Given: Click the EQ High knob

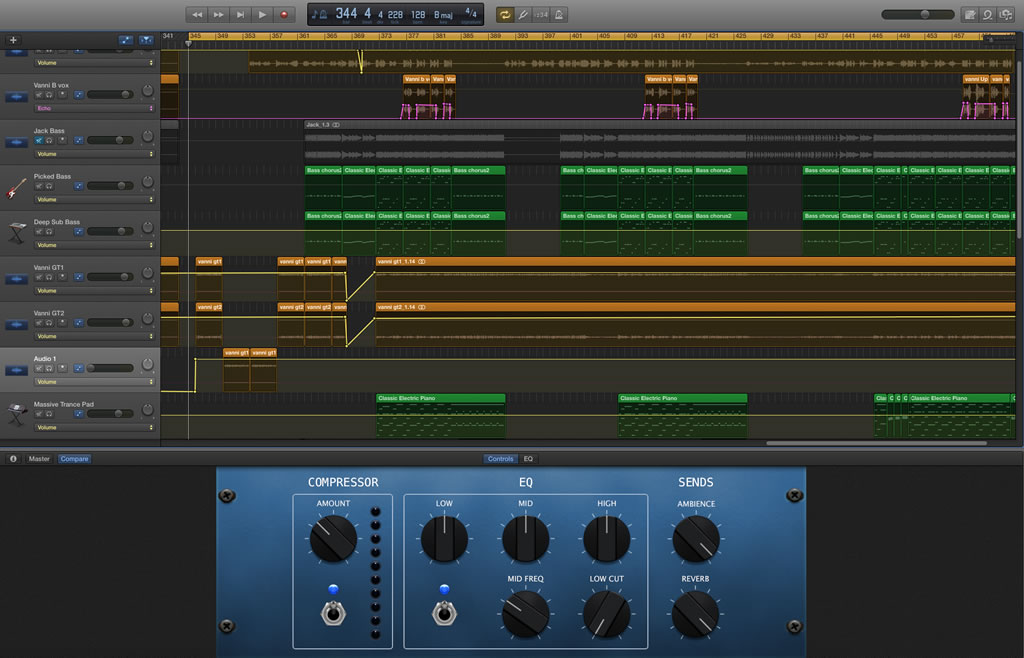Looking at the screenshot, I should coord(607,539).
